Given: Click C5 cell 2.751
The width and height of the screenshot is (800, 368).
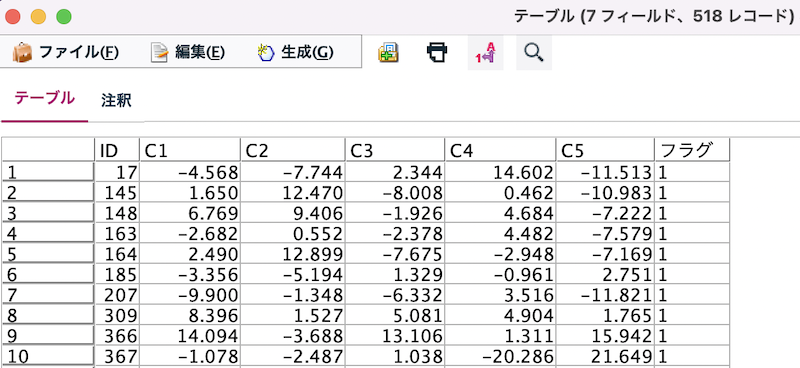Looking at the screenshot, I should pyautogui.click(x=606, y=275).
